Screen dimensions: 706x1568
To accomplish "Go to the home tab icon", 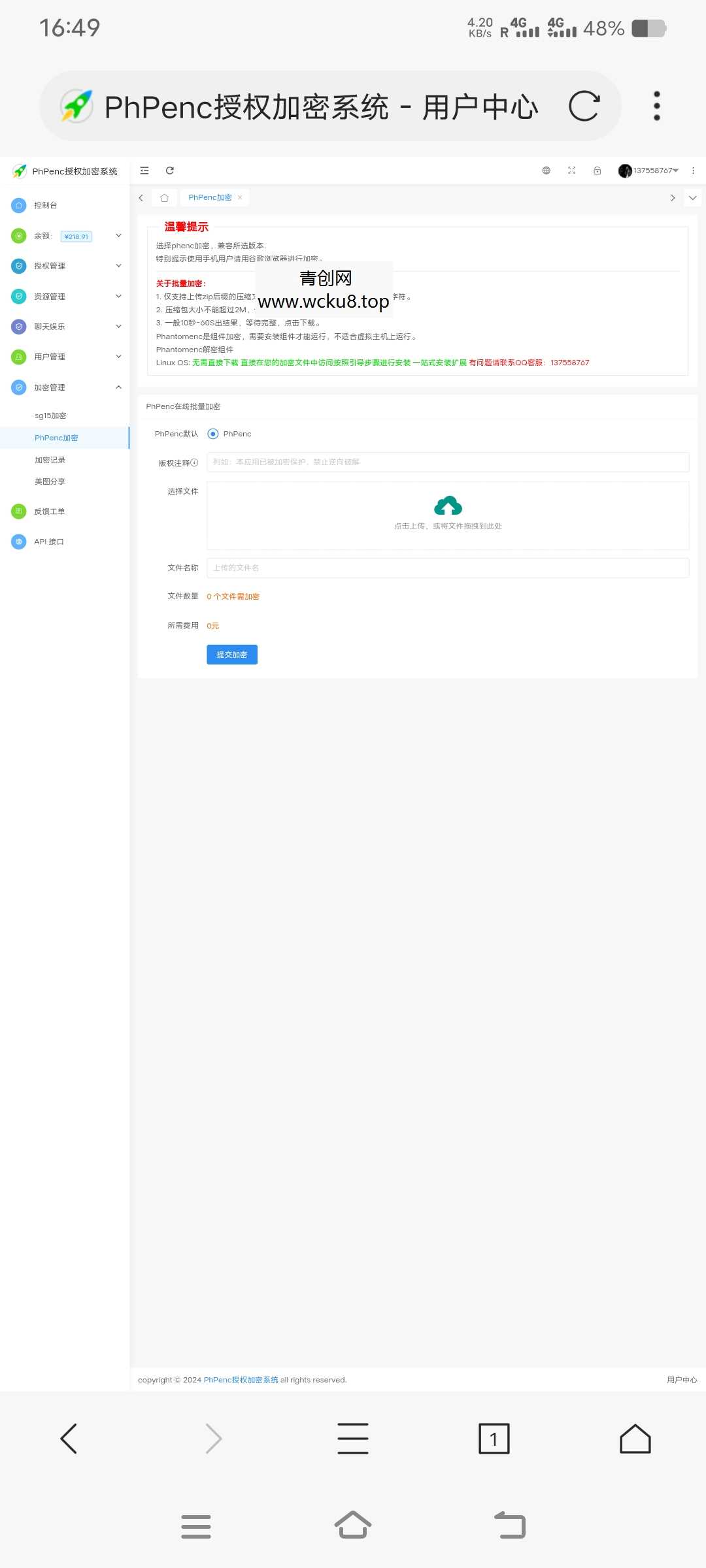I will (x=164, y=198).
